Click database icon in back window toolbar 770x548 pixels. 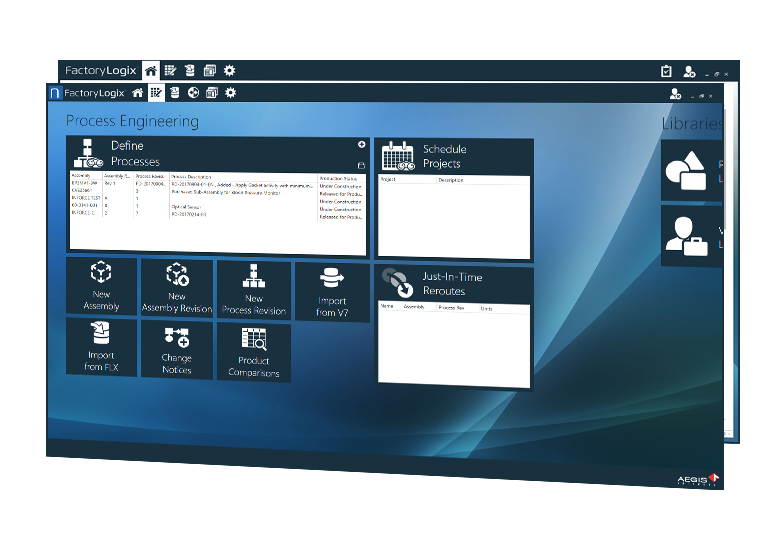click(x=190, y=71)
